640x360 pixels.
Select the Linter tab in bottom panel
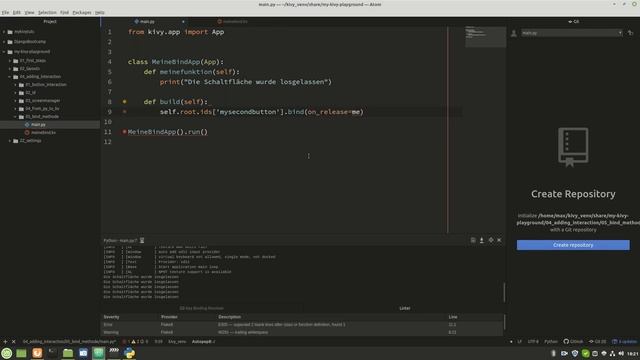click(x=404, y=308)
